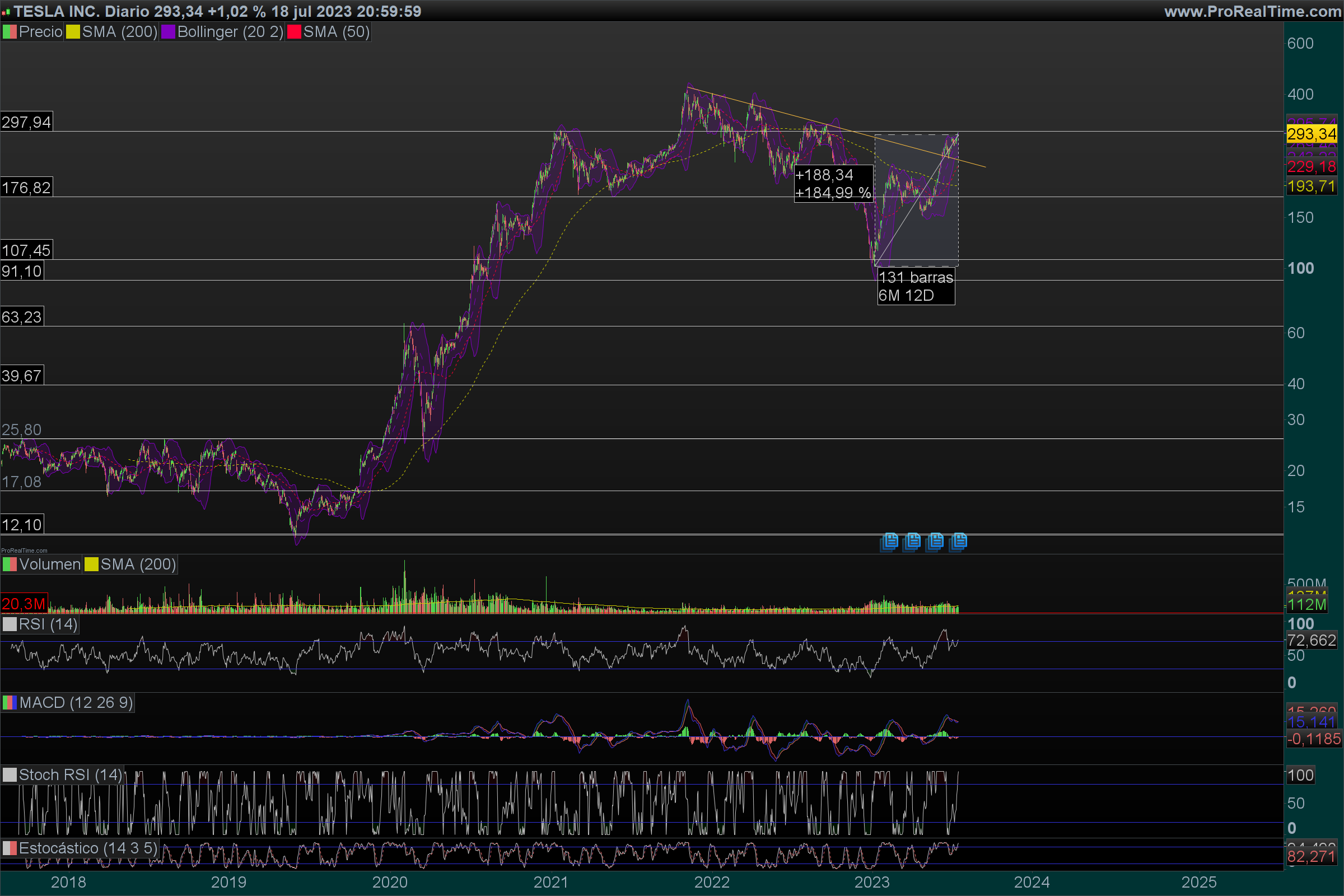Image resolution: width=1344 pixels, height=896 pixels.
Task: Click the Volumen legend color icon
Action: click(x=10, y=564)
